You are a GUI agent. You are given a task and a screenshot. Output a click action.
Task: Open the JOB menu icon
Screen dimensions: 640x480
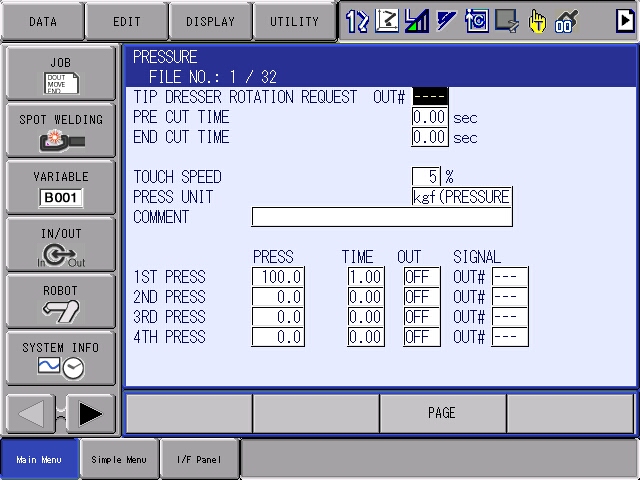[60, 74]
